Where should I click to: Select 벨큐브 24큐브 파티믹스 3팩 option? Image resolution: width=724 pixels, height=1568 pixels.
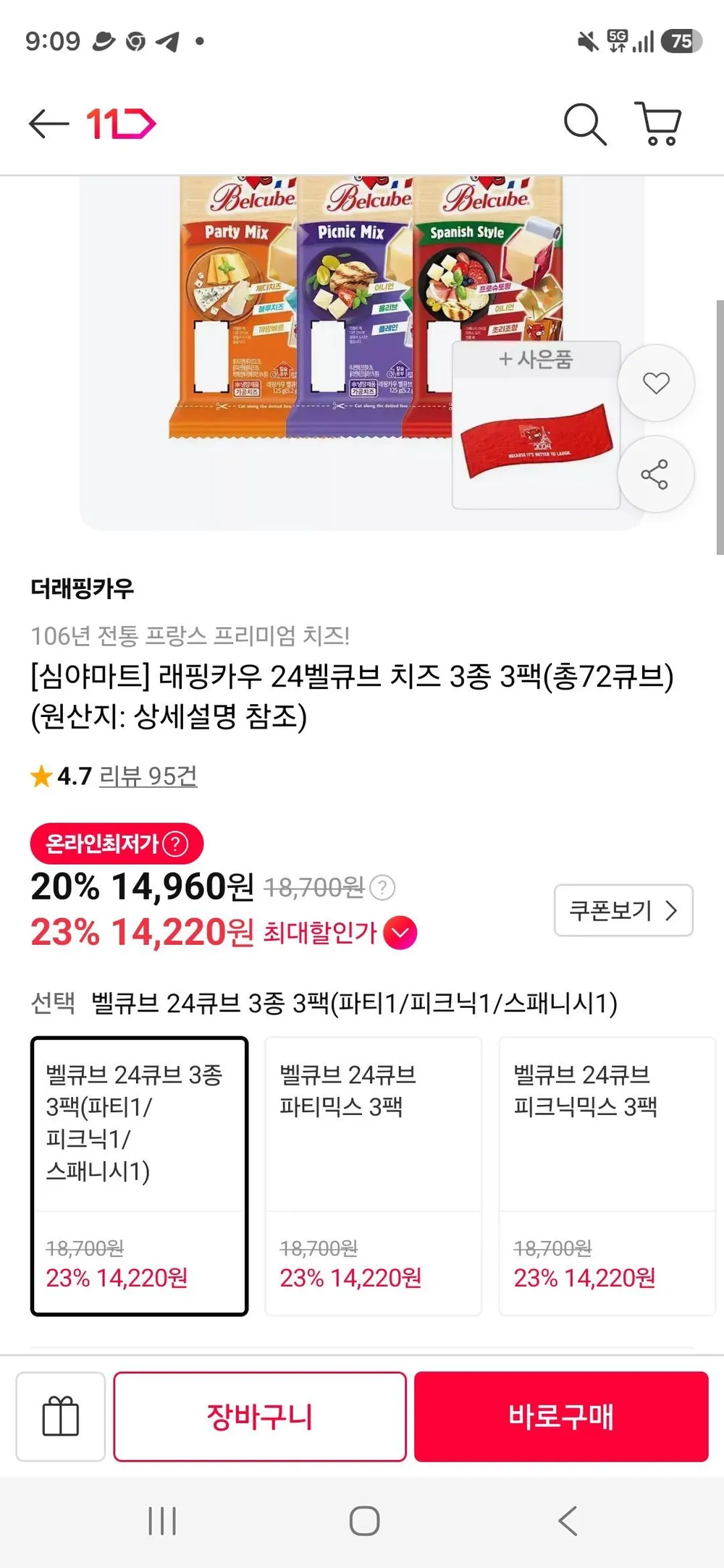(373, 1176)
